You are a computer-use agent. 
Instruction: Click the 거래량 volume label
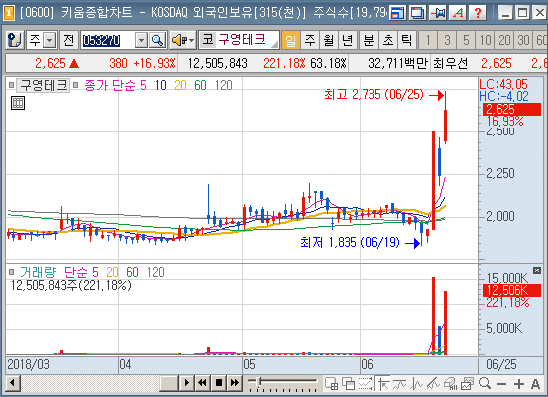click(x=38, y=272)
